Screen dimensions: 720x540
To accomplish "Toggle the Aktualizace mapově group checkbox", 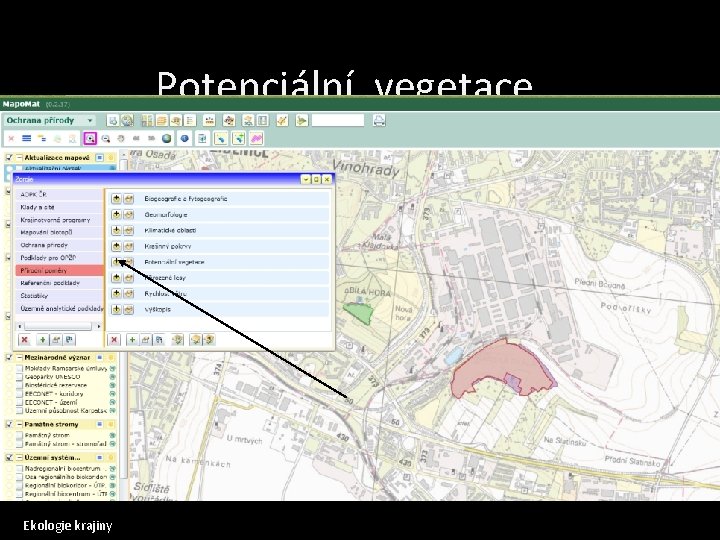I will (x=9, y=158).
